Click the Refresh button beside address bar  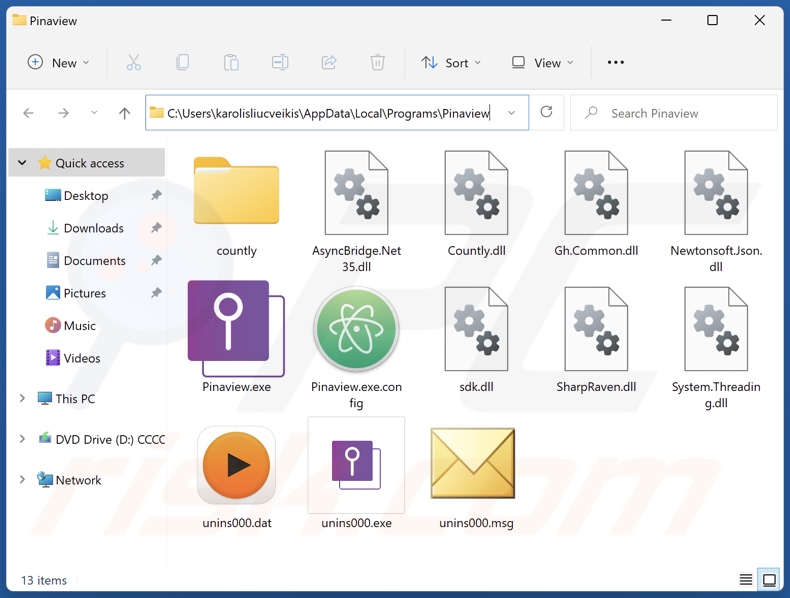(546, 113)
